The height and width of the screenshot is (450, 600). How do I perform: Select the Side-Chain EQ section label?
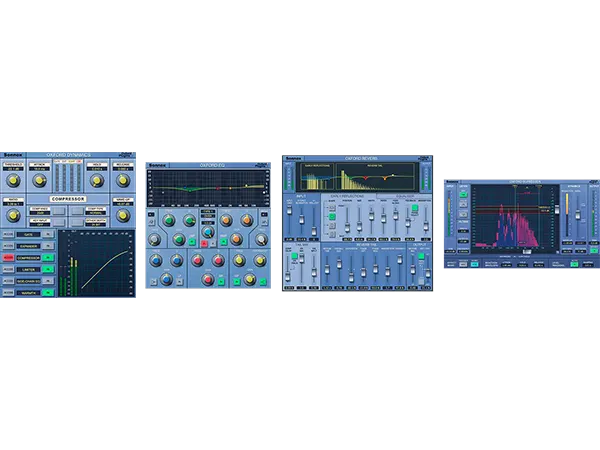point(29,281)
